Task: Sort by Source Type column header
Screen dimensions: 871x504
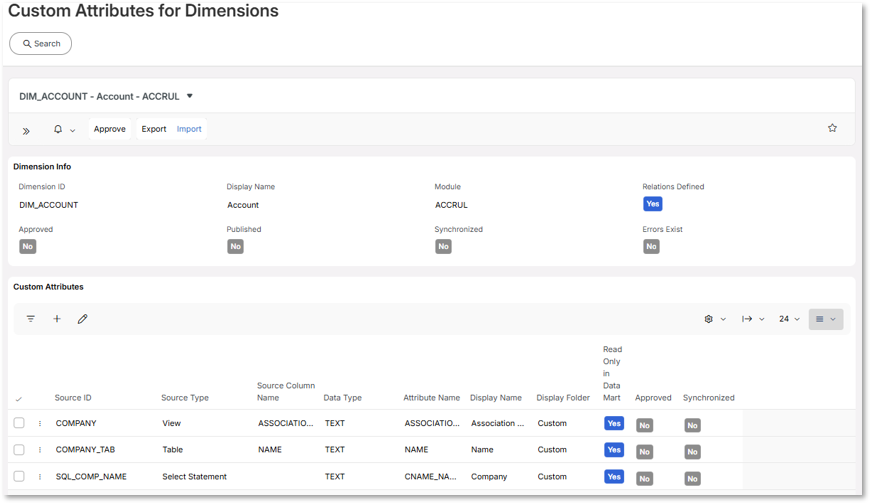Action: point(185,398)
